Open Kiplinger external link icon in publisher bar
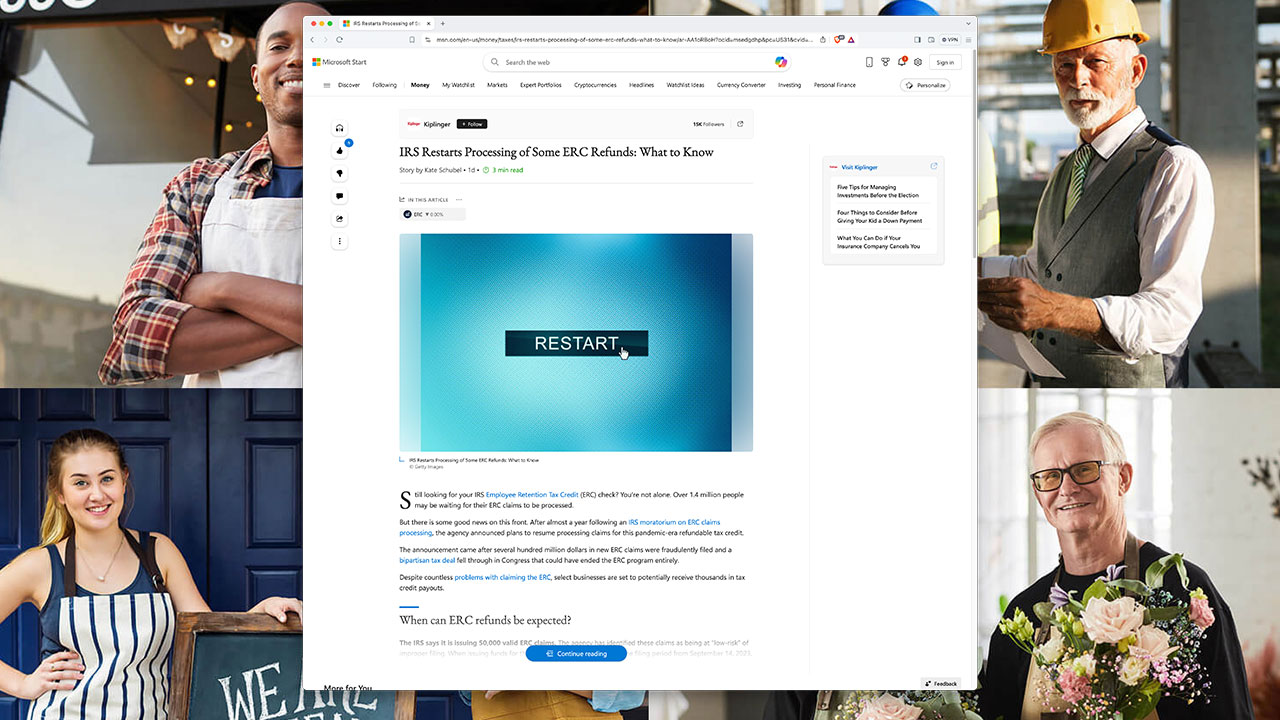1280x720 pixels. (740, 124)
